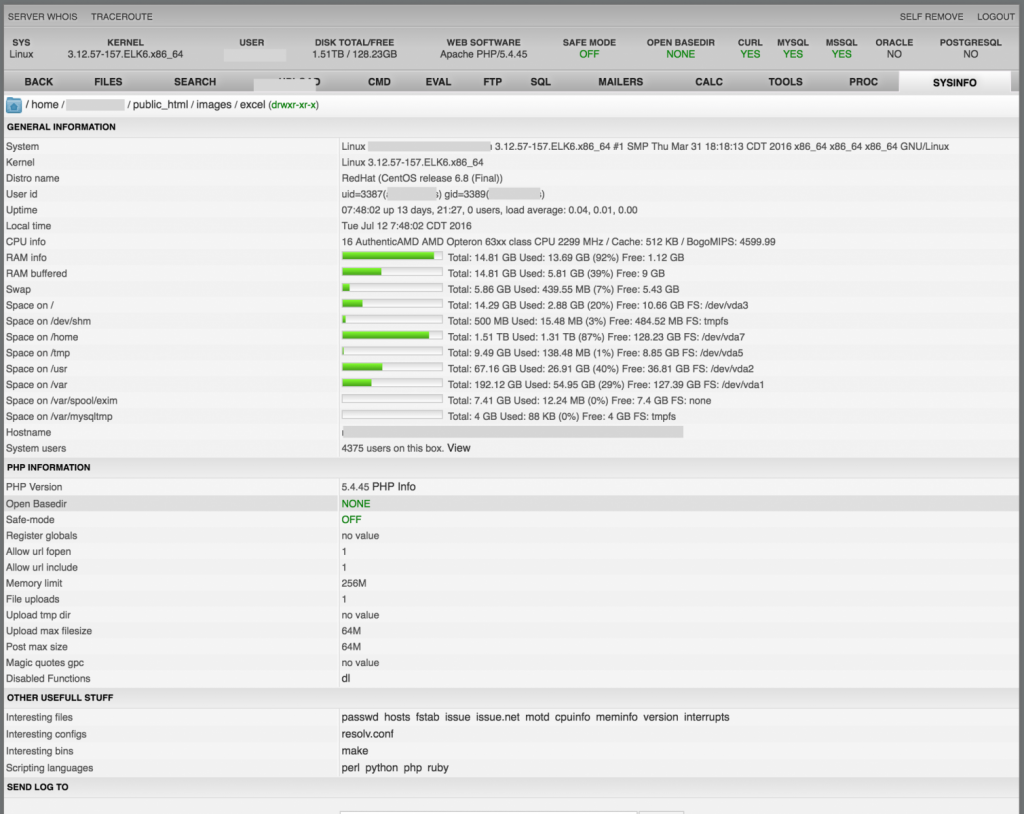Click LOGOUT in the top right
1024x814 pixels.
coord(995,17)
